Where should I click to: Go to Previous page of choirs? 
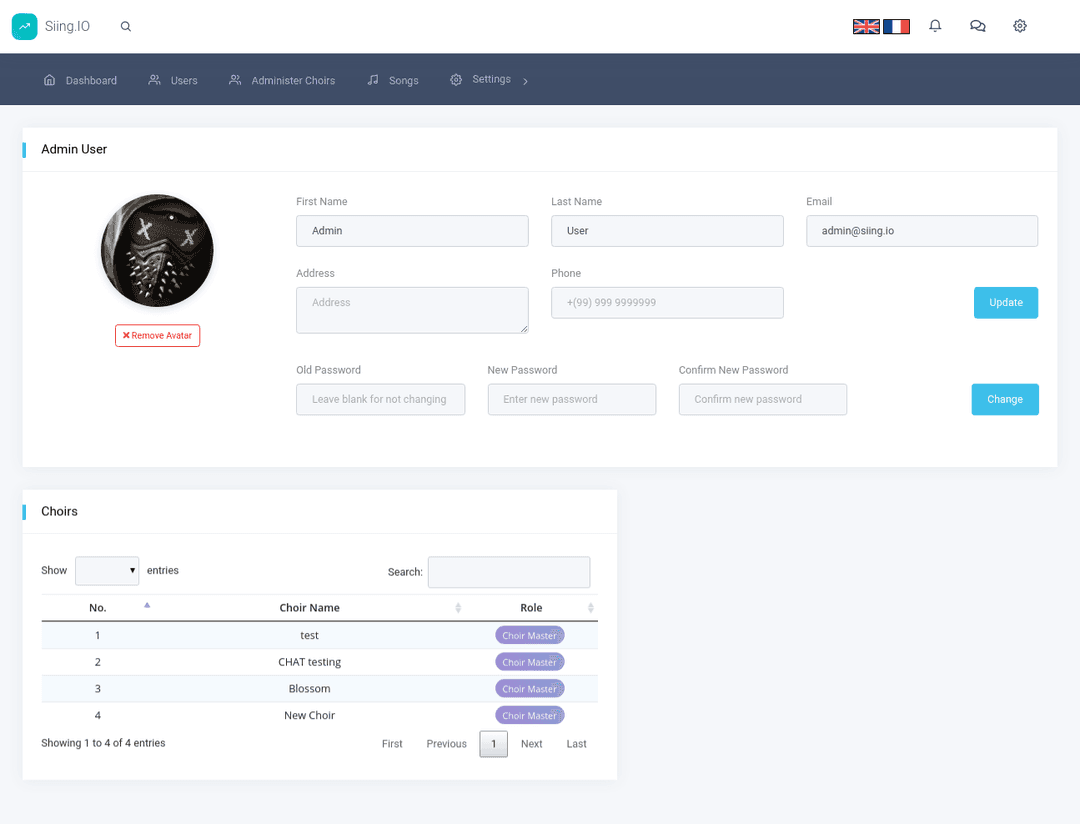pos(446,744)
